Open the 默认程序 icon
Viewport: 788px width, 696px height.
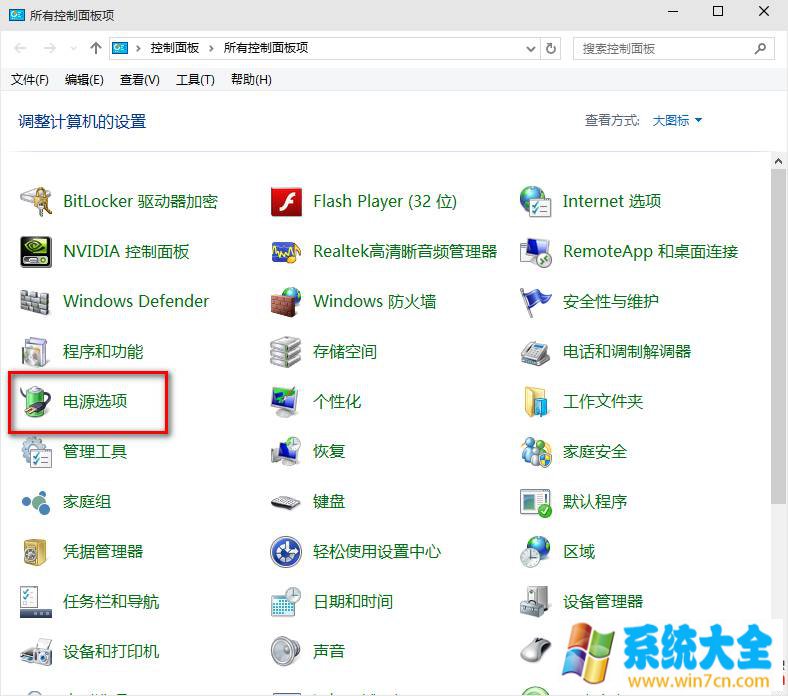(536, 503)
